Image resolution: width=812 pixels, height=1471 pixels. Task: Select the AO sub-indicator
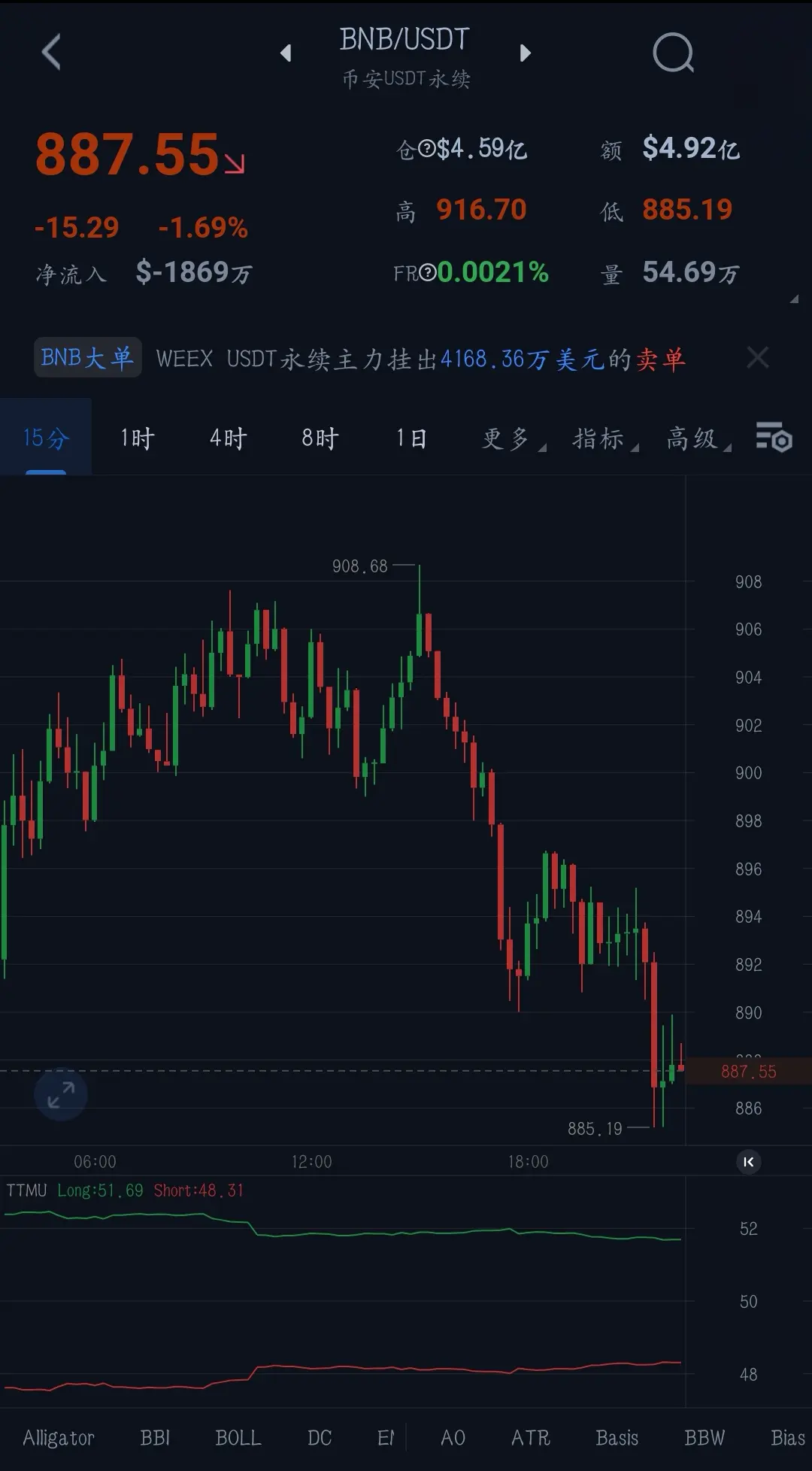453,1438
